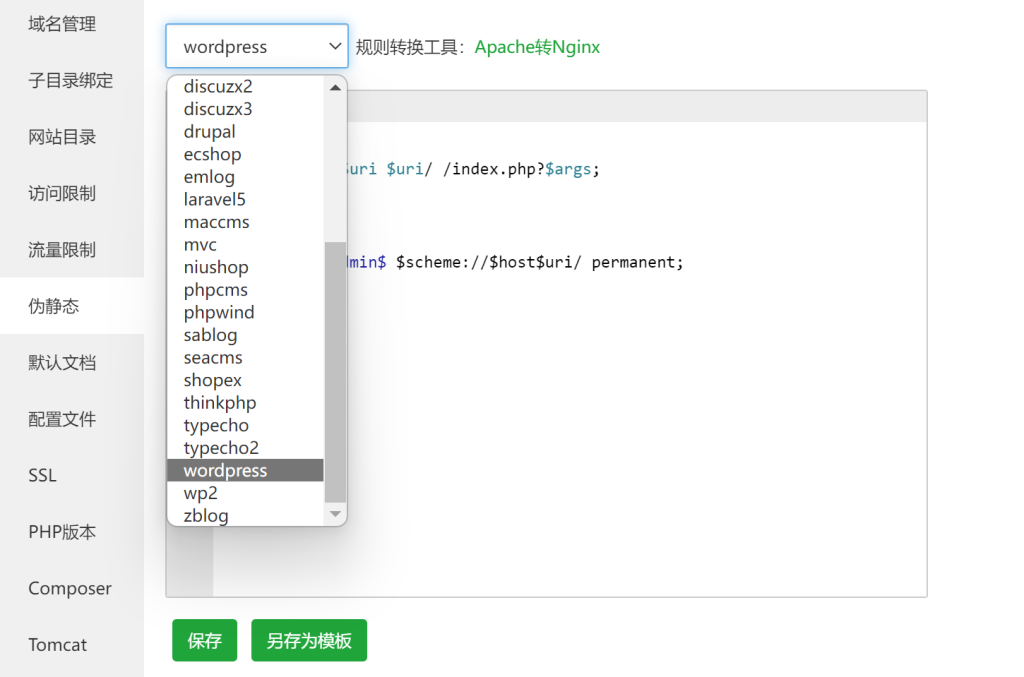Open the 域名管理 sidebar tab
The width and height of the screenshot is (1024, 677).
[x=62, y=24]
